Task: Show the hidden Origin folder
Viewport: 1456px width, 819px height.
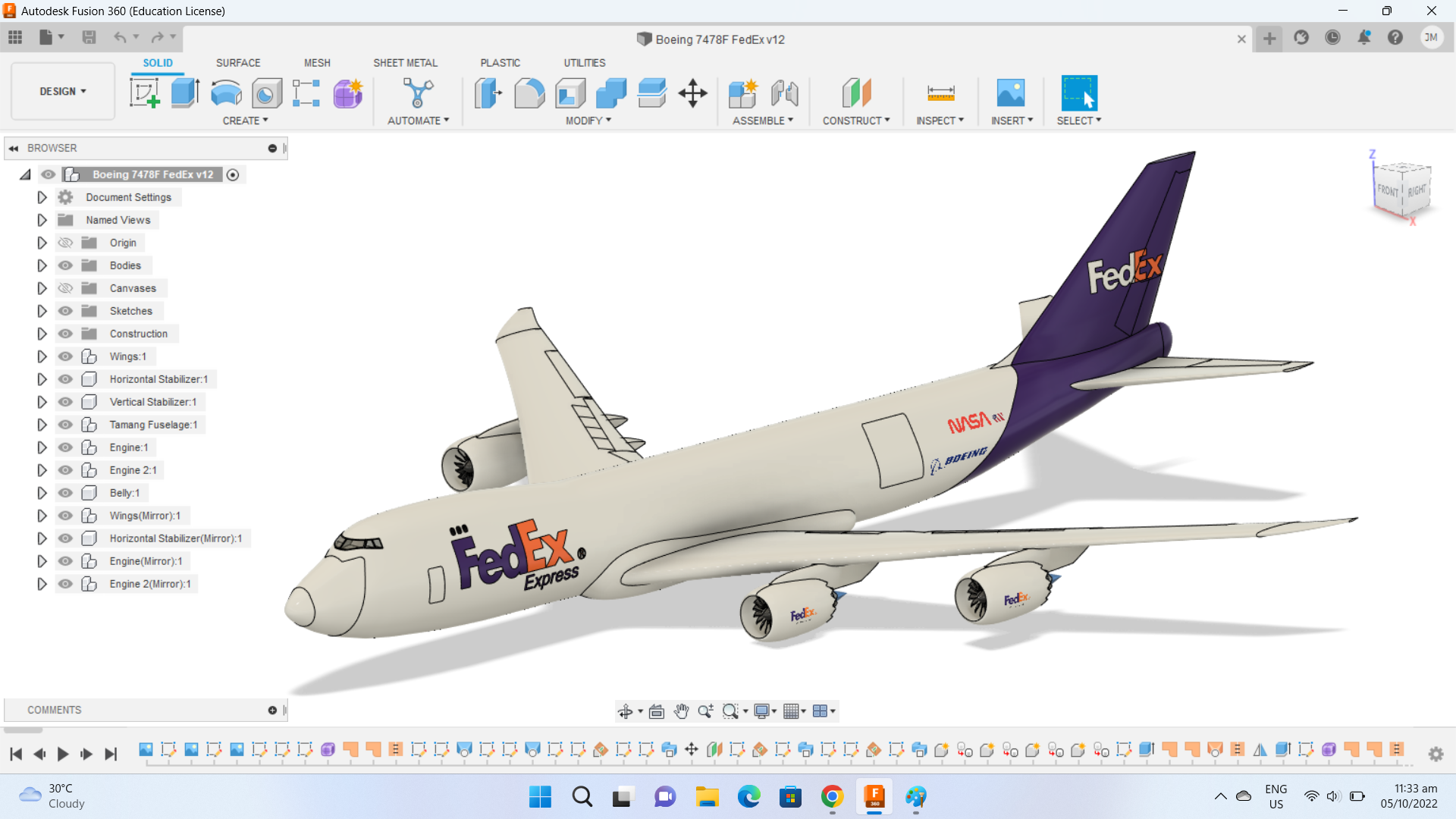Action: (x=66, y=243)
